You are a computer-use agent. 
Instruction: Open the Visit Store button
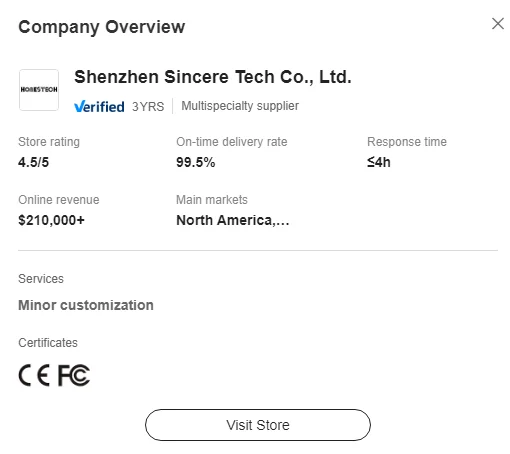click(258, 425)
